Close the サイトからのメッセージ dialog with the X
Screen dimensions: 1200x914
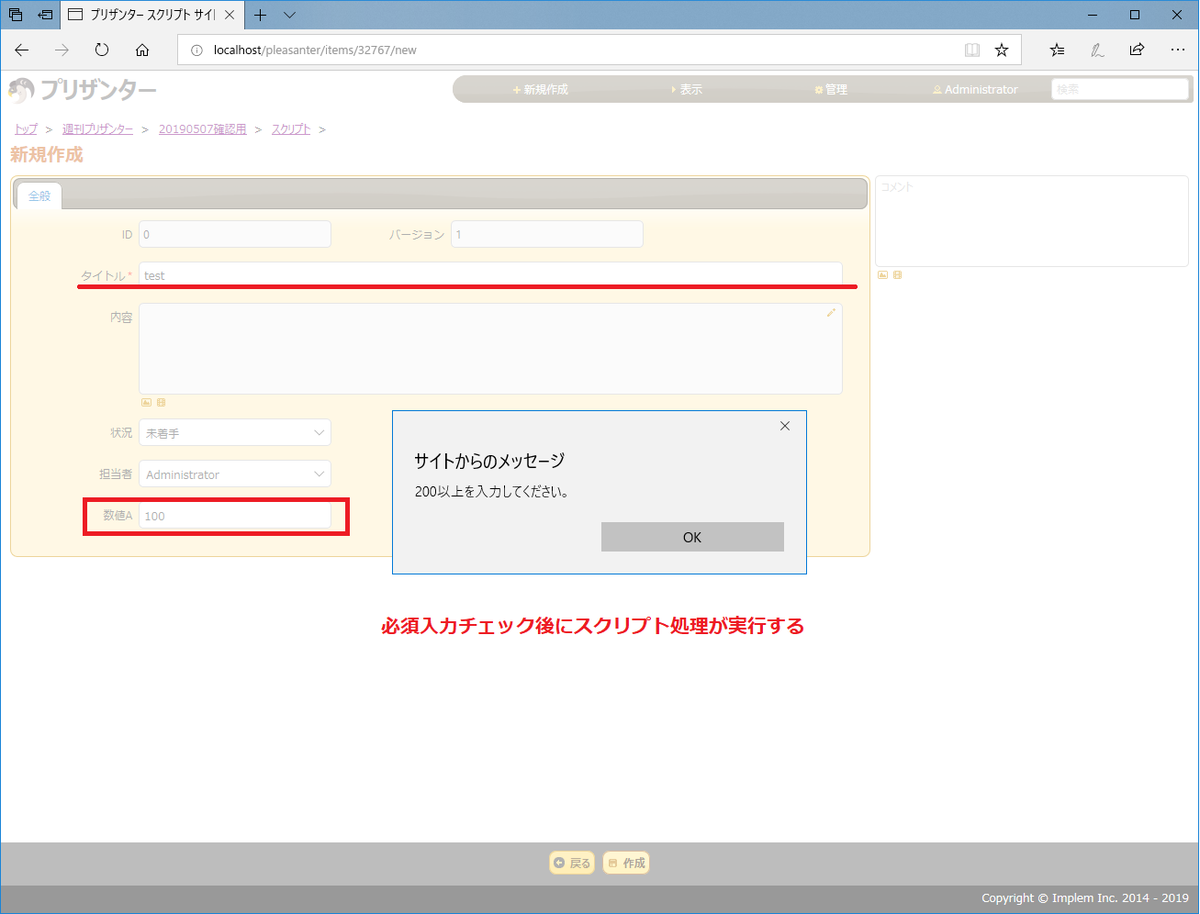click(x=784, y=425)
